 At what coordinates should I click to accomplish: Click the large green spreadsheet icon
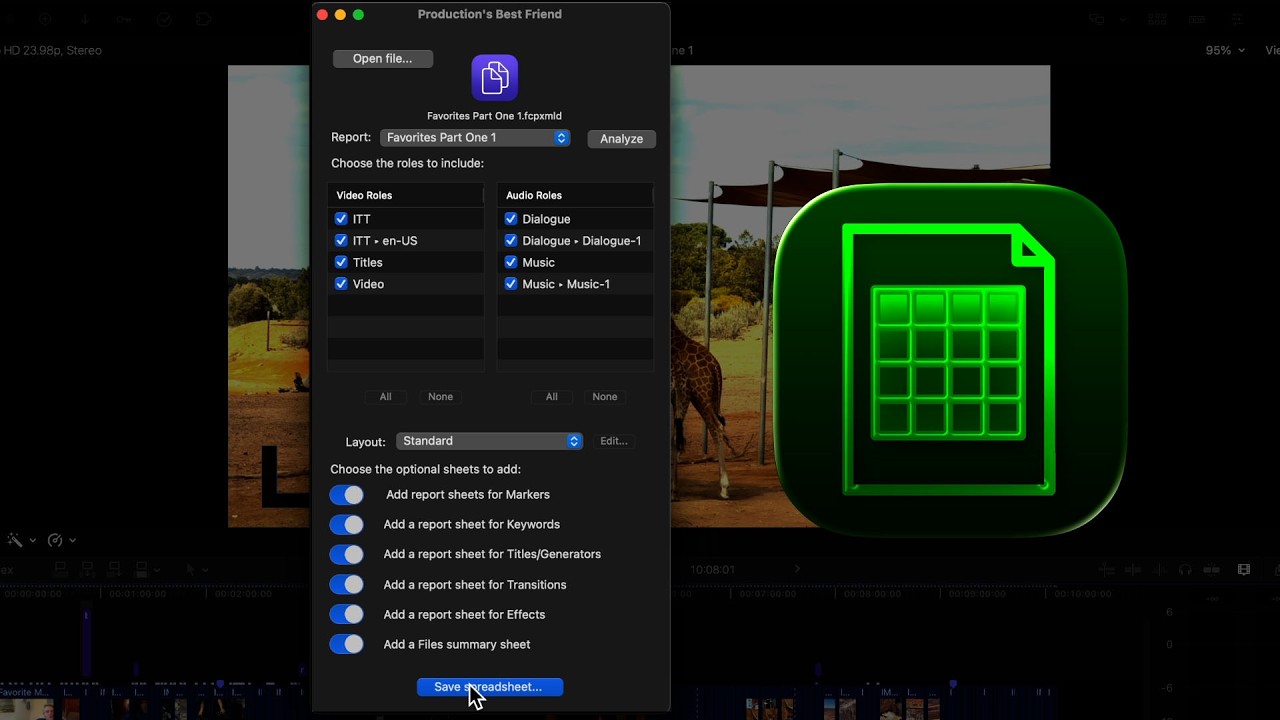tap(949, 360)
